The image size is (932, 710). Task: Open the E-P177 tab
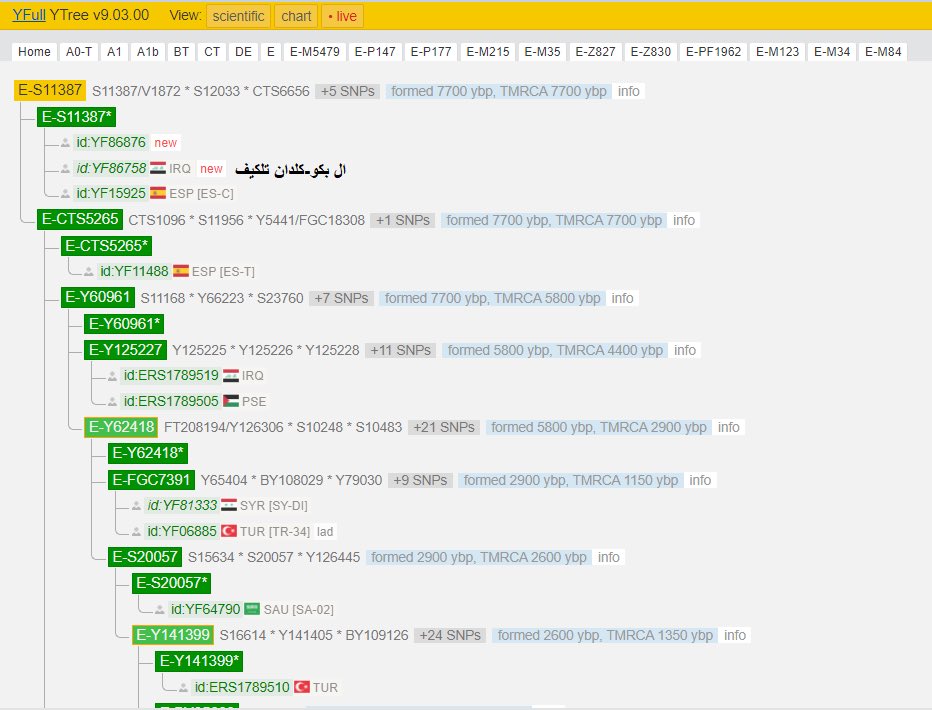coord(431,52)
